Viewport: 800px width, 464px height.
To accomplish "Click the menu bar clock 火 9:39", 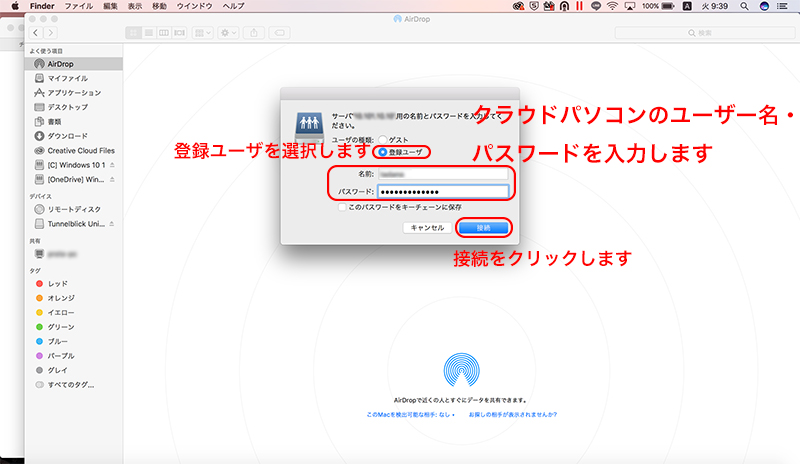I will [x=714, y=6].
